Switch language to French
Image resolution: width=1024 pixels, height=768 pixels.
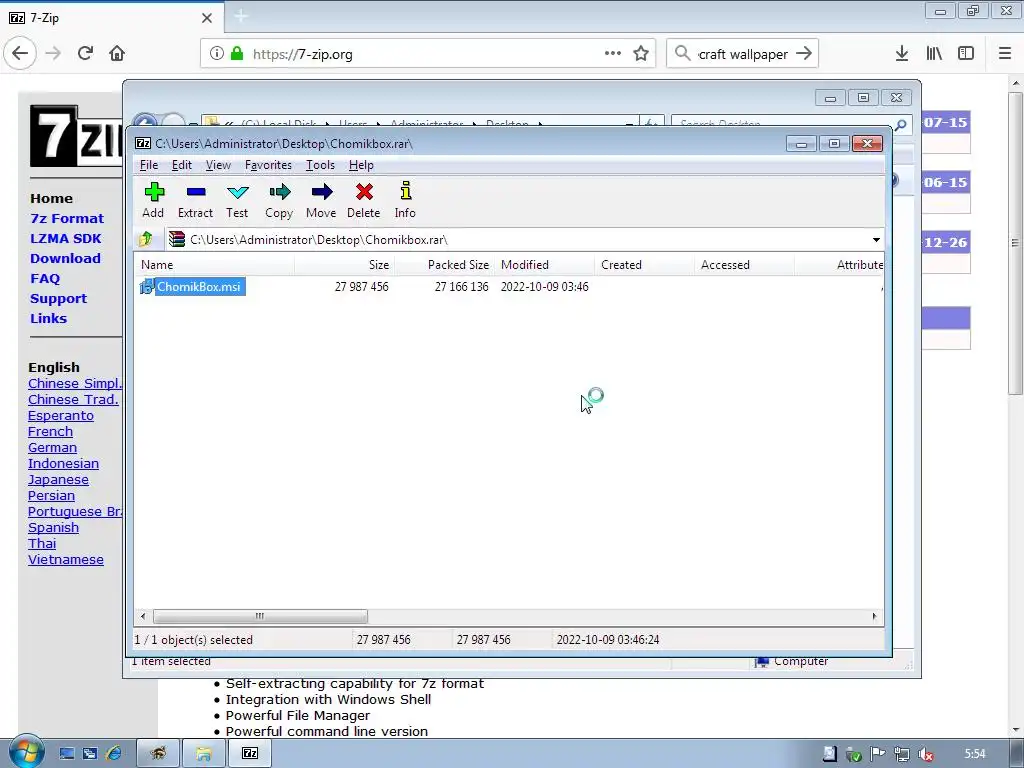[x=50, y=432]
